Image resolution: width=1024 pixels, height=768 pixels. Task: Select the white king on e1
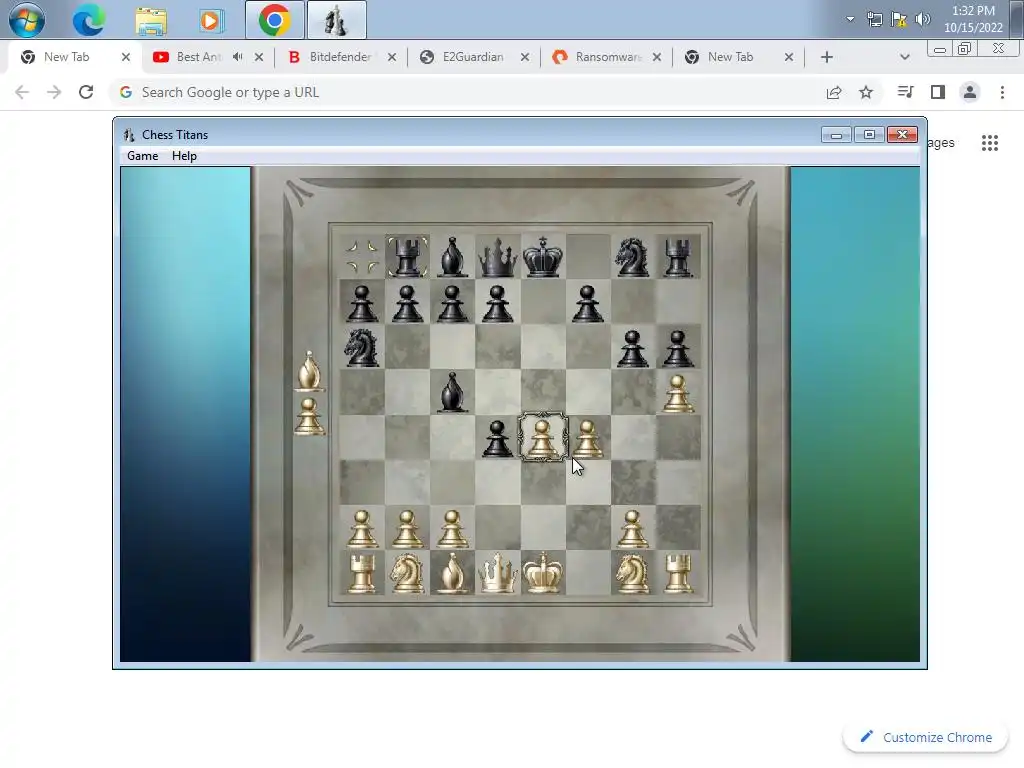pos(542,572)
